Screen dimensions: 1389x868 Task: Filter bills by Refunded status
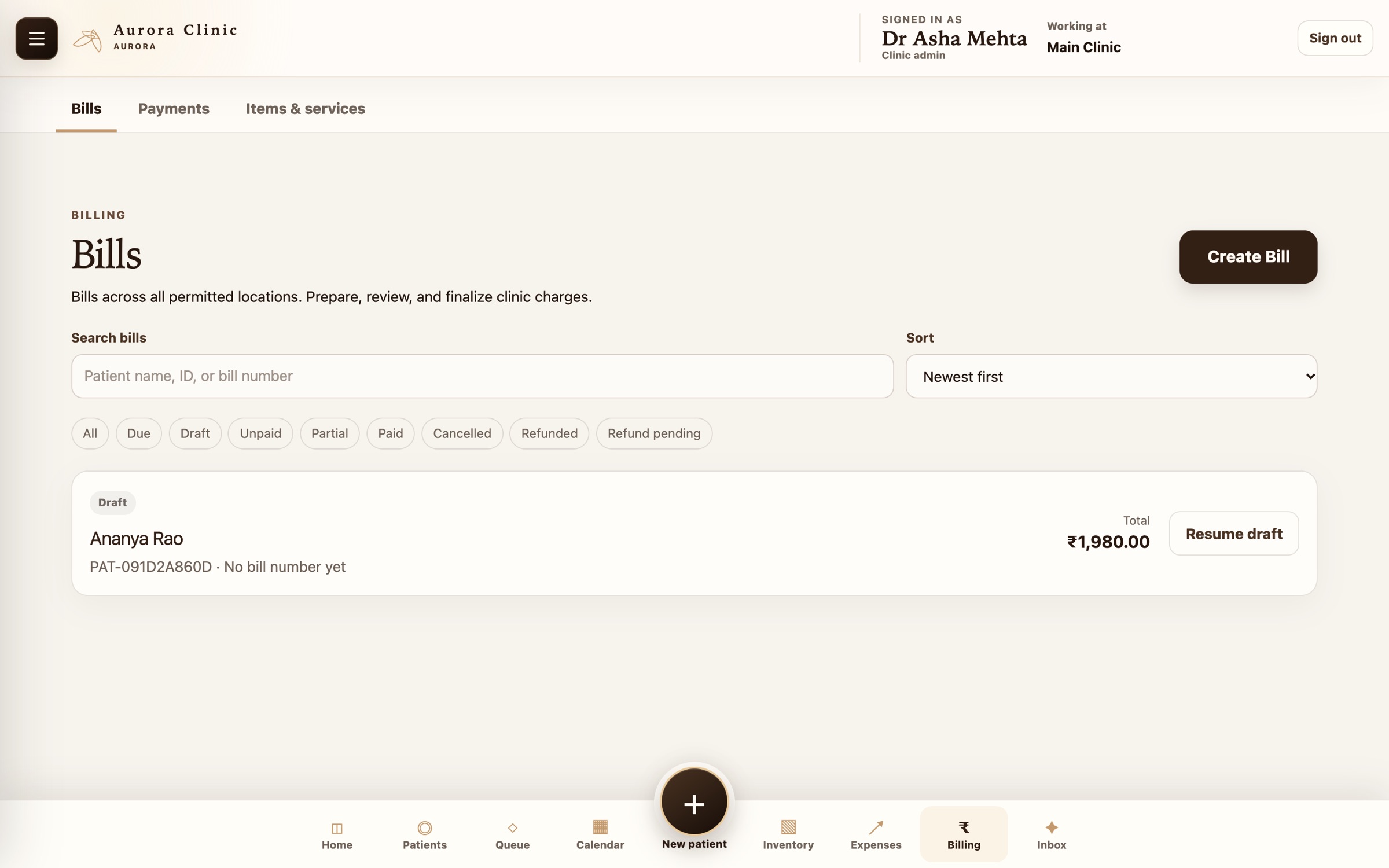(x=549, y=433)
